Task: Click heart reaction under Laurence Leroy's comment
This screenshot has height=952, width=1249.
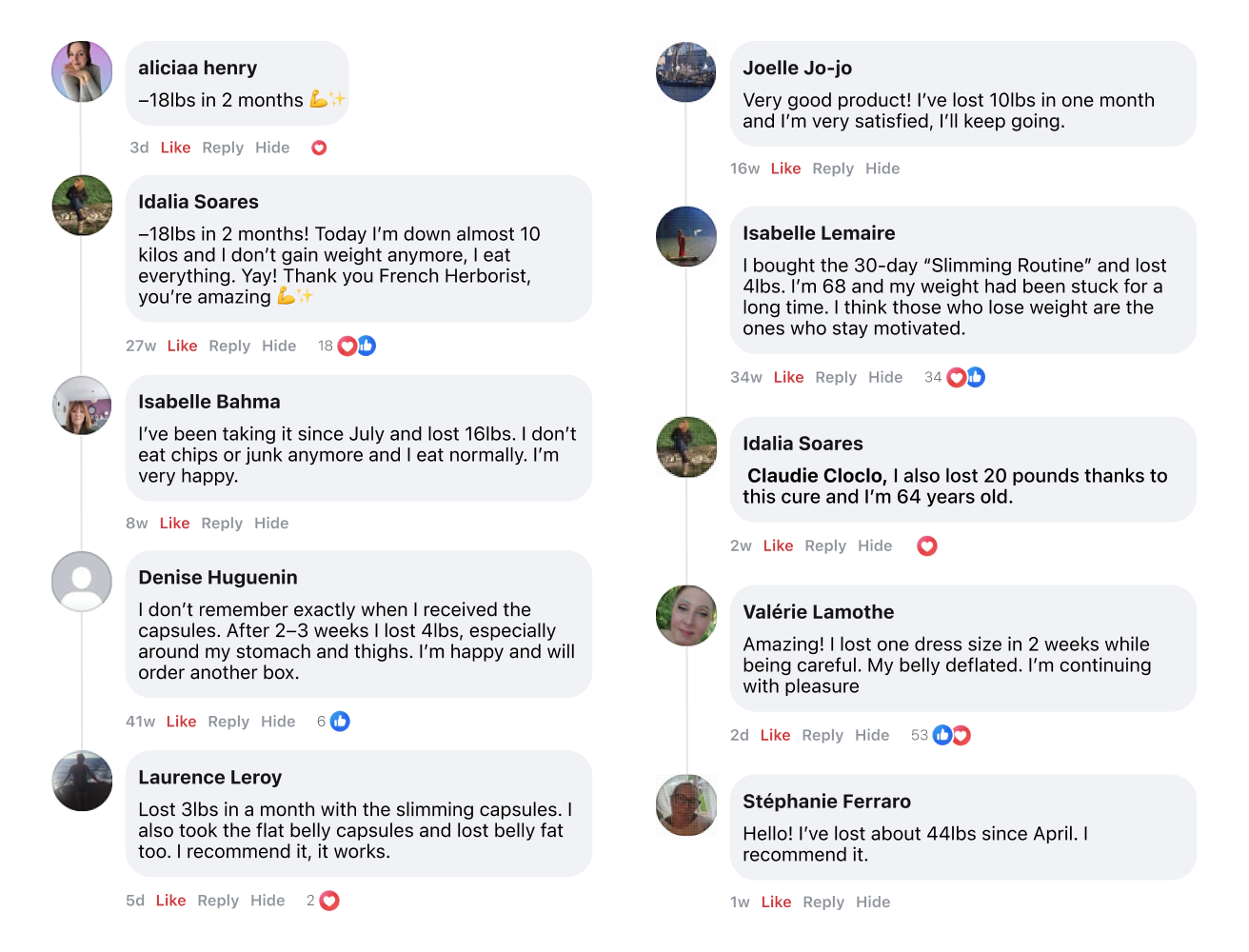Action: pyautogui.click(x=329, y=901)
